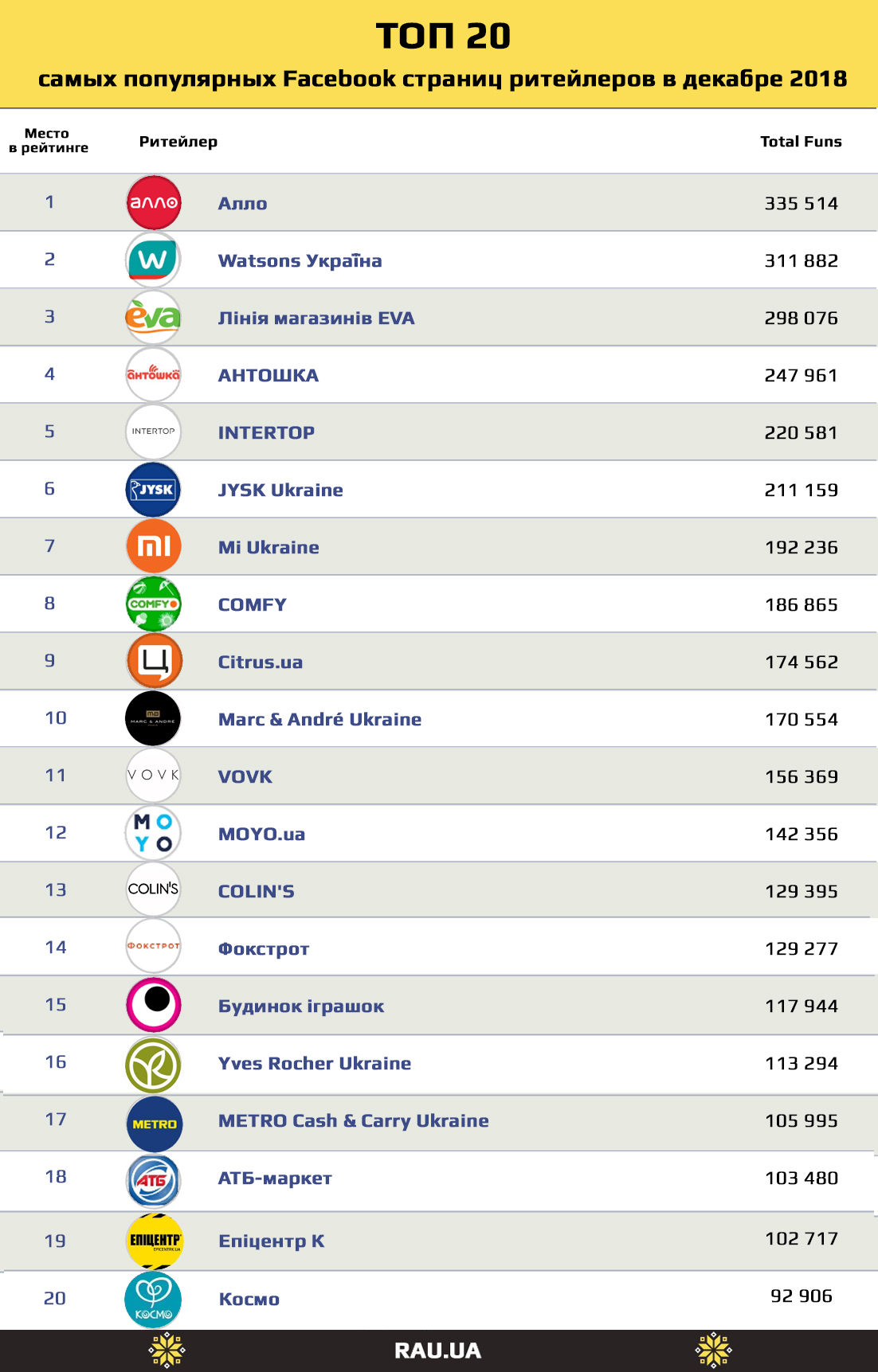
Task: Click the АТБ logo icon
Action: (154, 1181)
